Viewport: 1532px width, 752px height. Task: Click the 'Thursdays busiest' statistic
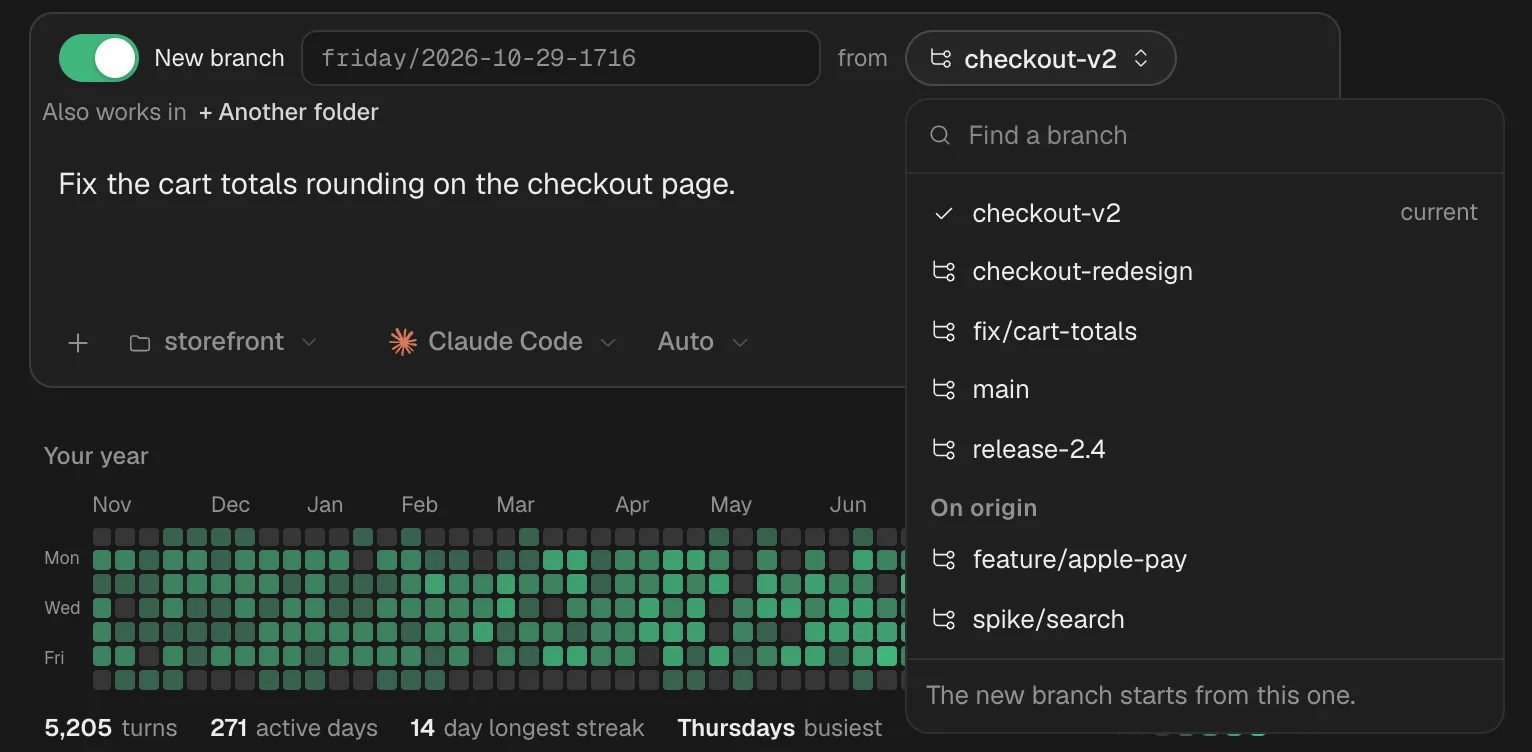[x=780, y=728]
